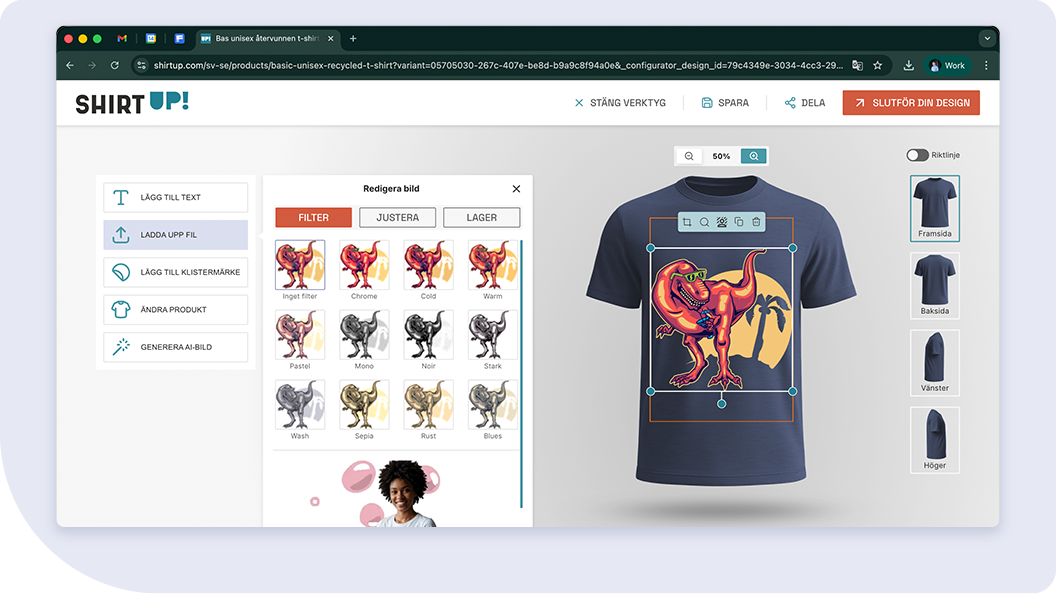Apply the Chrome filter

coord(364,265)
